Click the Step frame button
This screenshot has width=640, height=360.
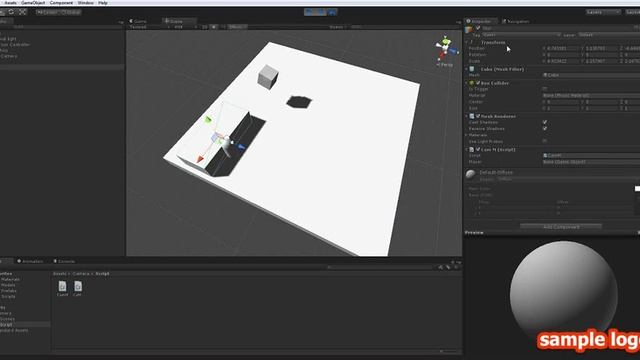click(332, 12)
